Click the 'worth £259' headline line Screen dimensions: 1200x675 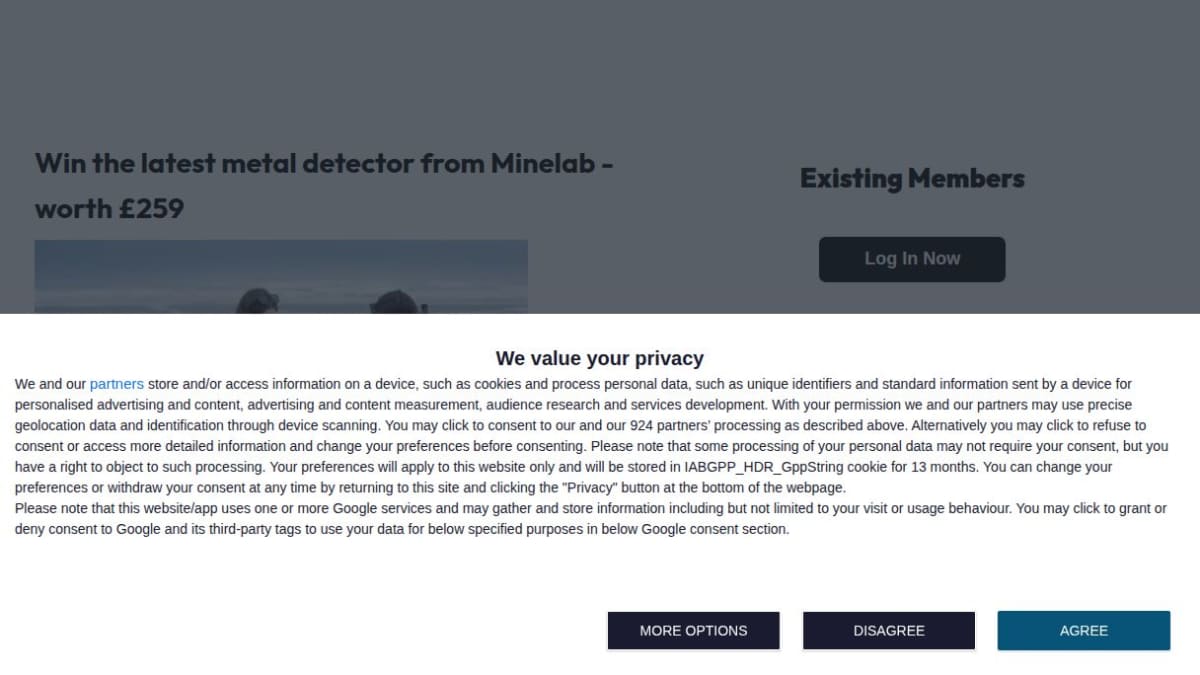tap(109, 208)
